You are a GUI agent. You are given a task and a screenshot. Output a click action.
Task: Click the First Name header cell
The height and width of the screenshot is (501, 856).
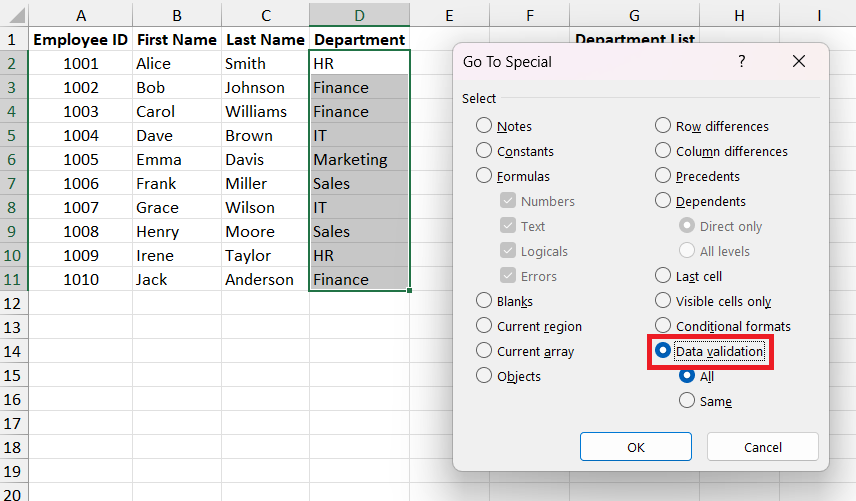click(177, 39)
